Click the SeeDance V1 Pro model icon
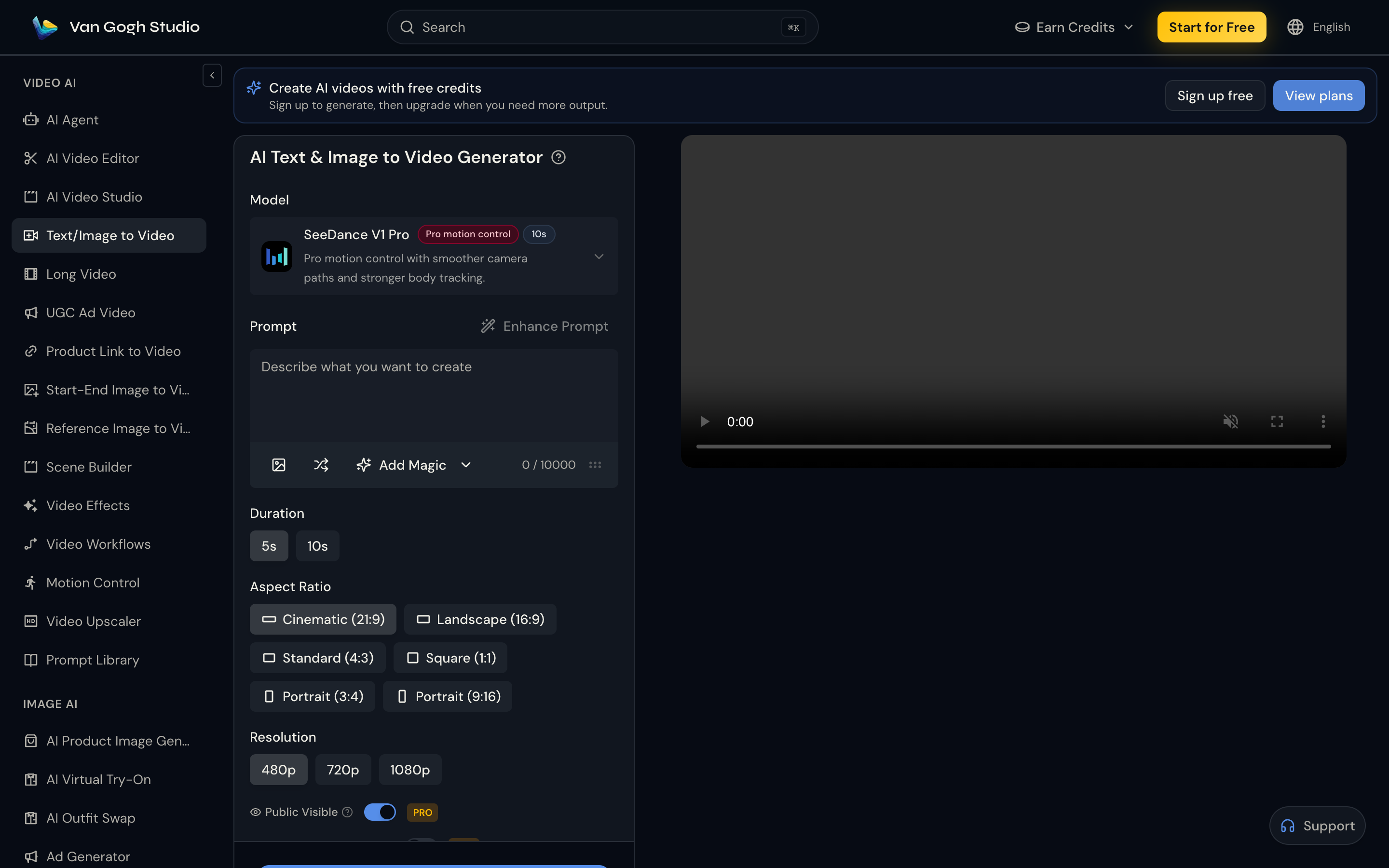The width and height of the screenshot is (1389, 868). point(277,256)
